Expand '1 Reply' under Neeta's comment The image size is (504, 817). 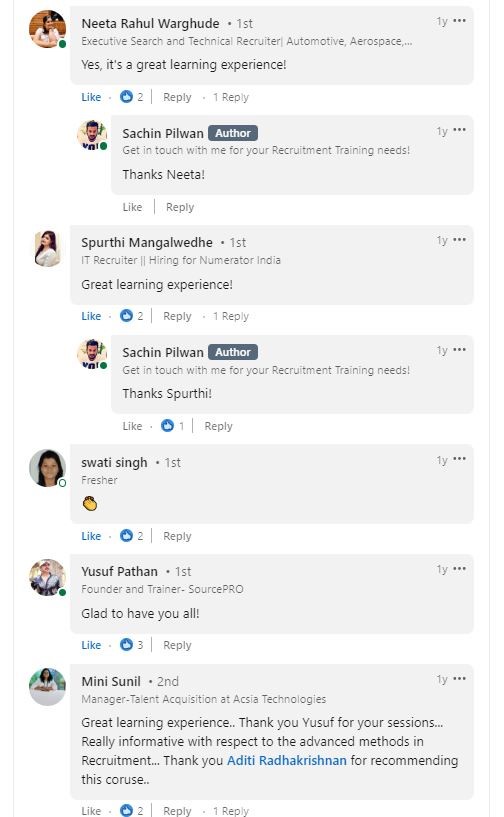tap(231, 97)
